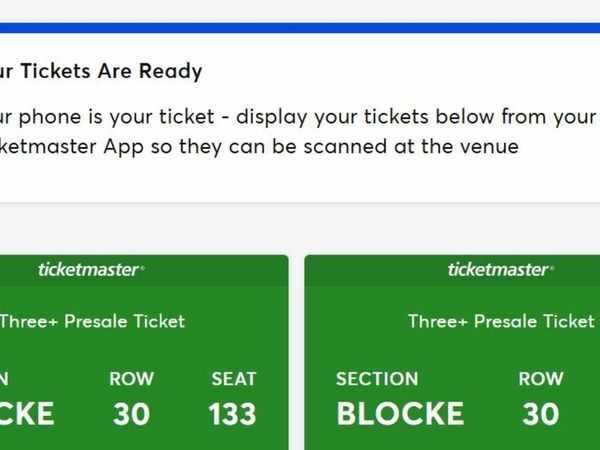The image size is (600, 450).
Task: Click row number 30 on right ticket
Action: (x=541, y=414)
